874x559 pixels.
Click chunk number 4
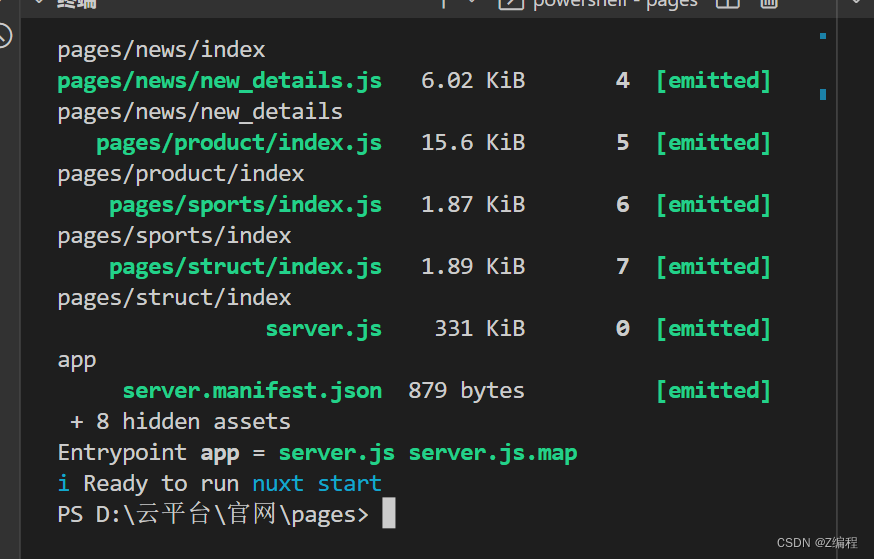tap(623, 81)
